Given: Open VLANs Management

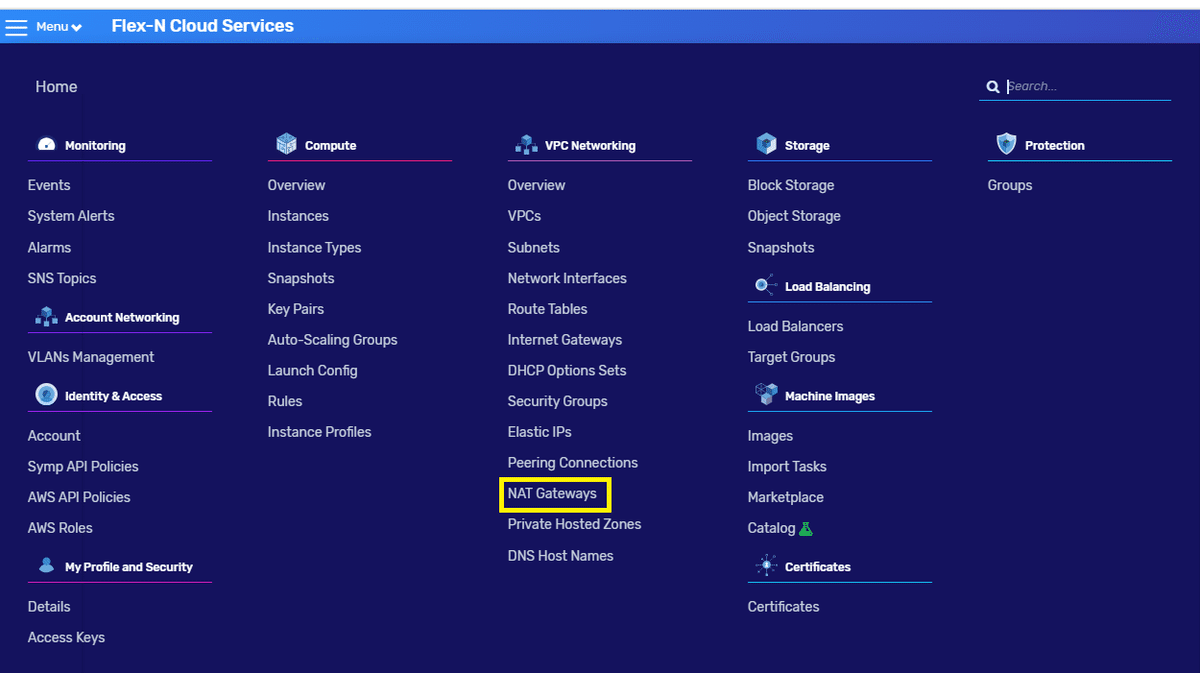Looking at the screenshot, I should 91,357.
